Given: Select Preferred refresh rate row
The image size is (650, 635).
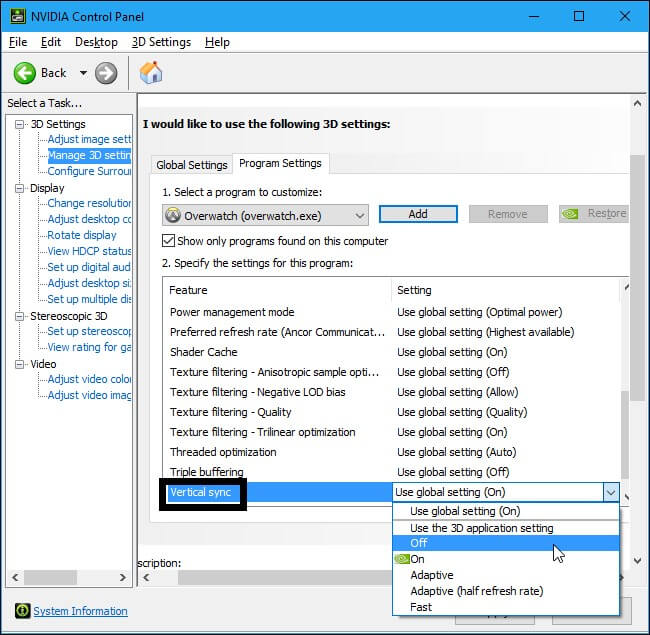Looking at the screenshot, I should point(392,332).
